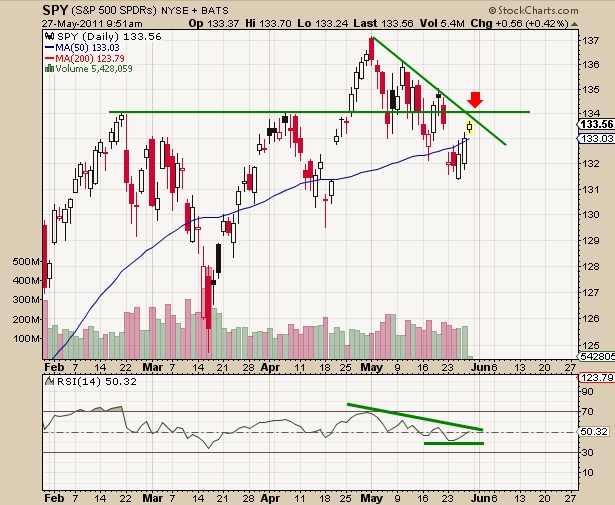
Task: Click the 137 price-axis label
Action: click(x=590, y=40)
